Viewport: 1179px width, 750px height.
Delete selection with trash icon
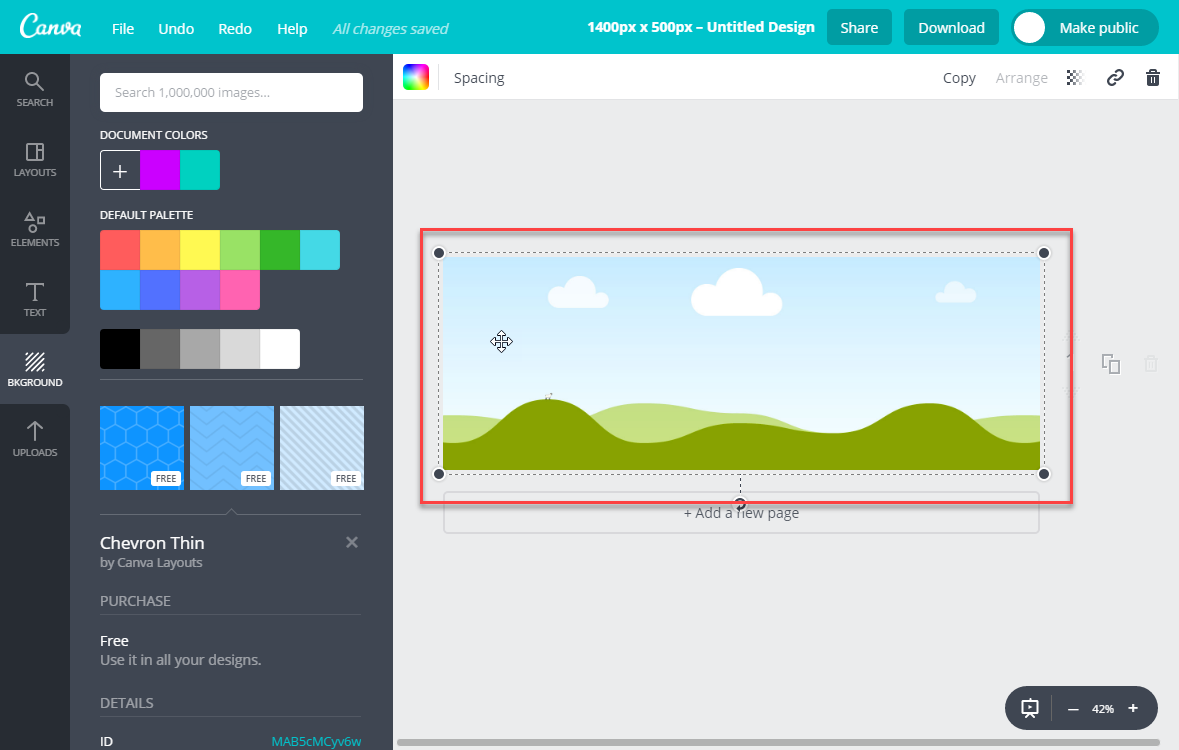[1153, 78]
